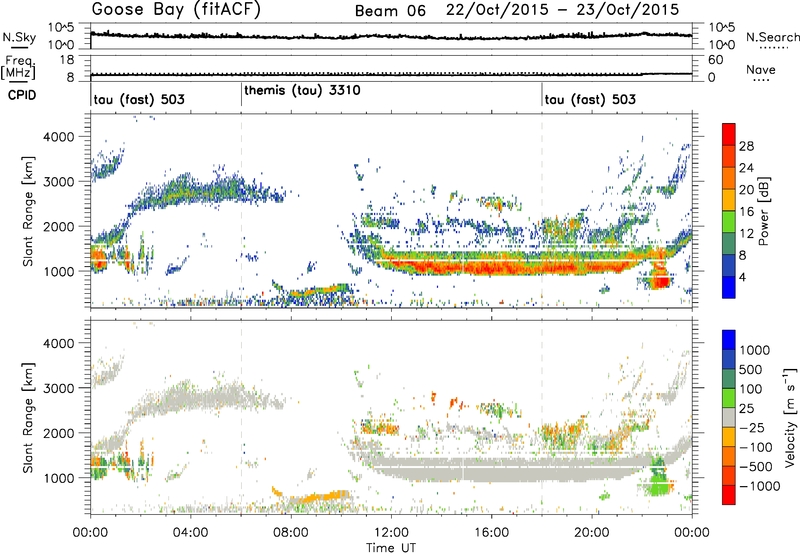
Task: Click the 'Power [dB]' colorbar label
Action: 763,211
